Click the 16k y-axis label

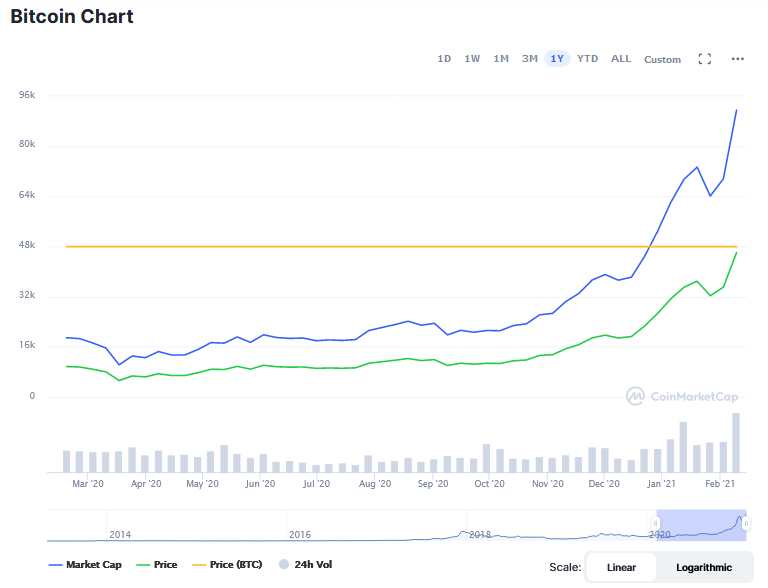[x=27, y=345]
